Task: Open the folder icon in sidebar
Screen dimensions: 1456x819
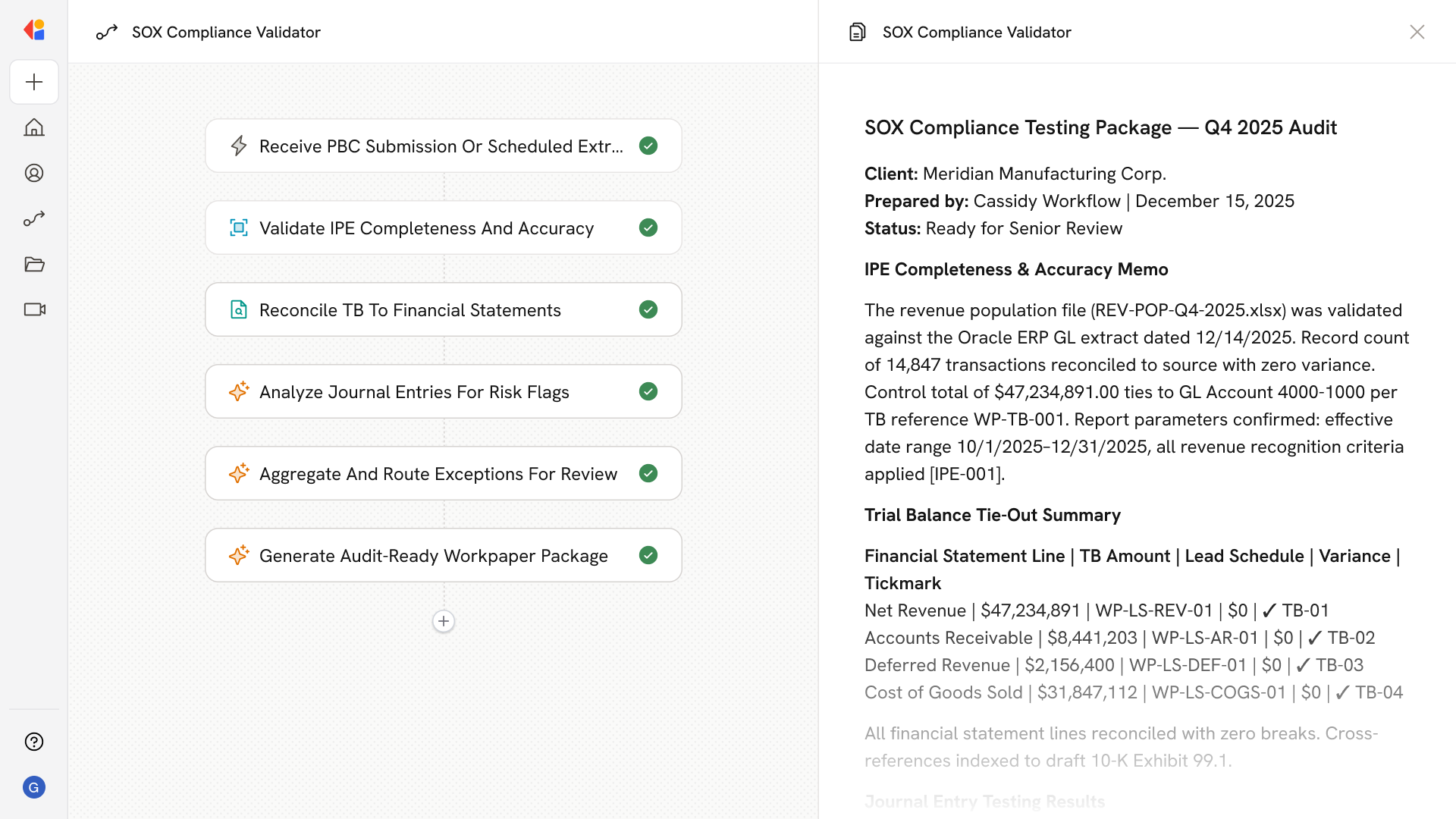Action: [34, 264]
